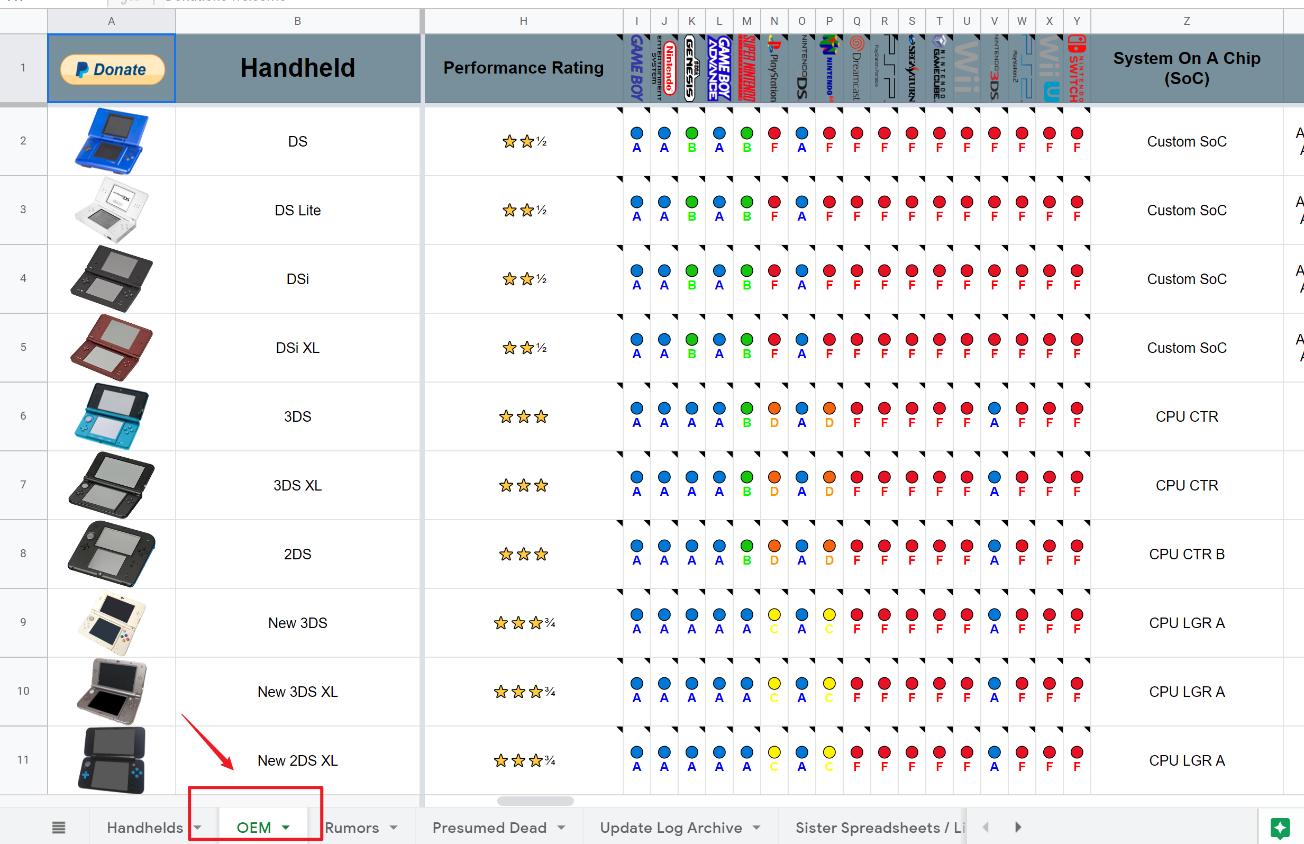Open the Presumed Dead tab dropdown arrow
1304x844 pixels.
tap(561, 828)
